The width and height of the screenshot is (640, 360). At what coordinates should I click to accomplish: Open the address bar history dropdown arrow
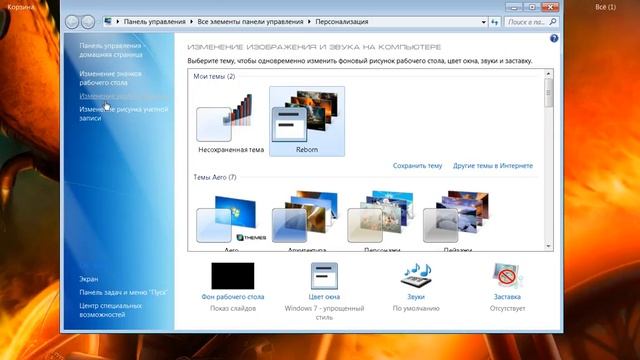tap(484, 22)
